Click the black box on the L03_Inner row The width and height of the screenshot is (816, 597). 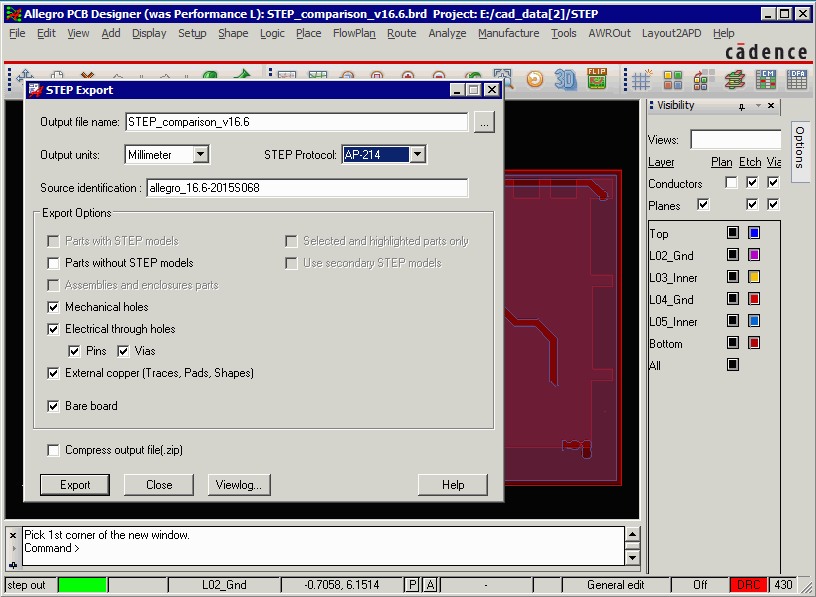click(733, 276)
